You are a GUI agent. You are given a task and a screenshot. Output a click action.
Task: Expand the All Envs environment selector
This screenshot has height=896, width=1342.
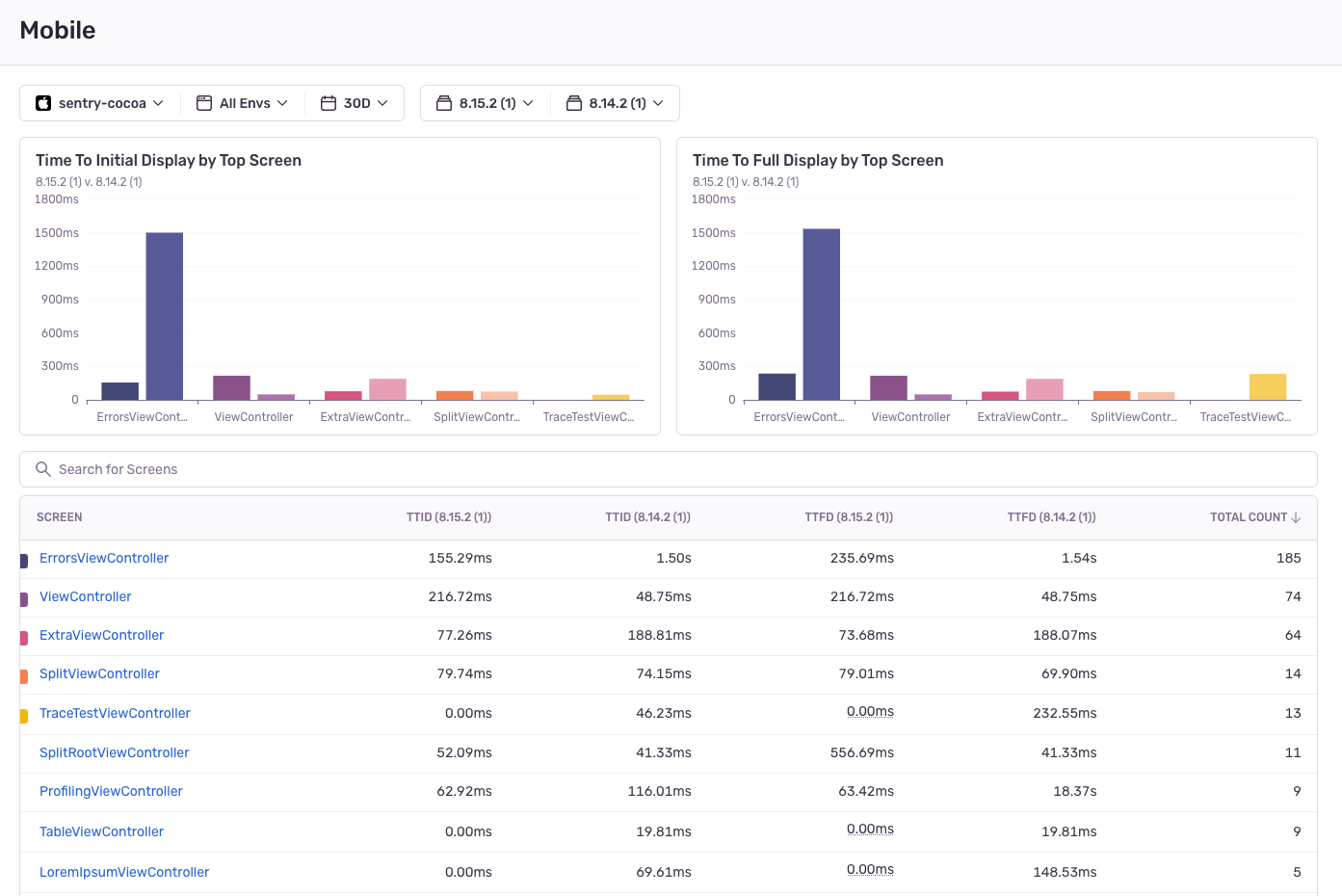(x=243, y=103)
